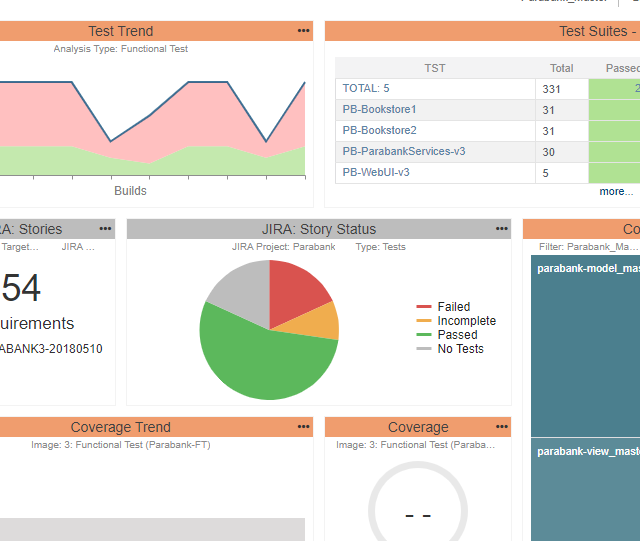This screenshot has width=640, height=541.
Task: Click the Test Suites widget title
Action: (x=597, y=31)
